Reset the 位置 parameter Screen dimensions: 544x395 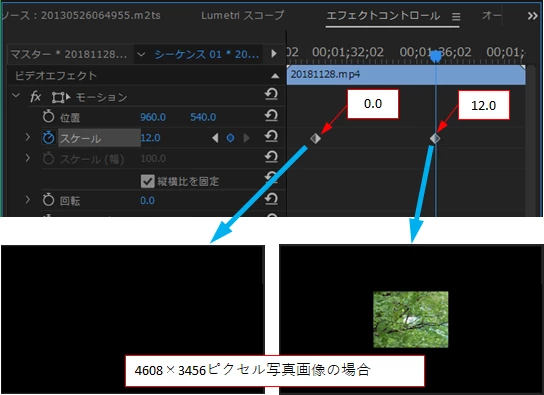271,115
